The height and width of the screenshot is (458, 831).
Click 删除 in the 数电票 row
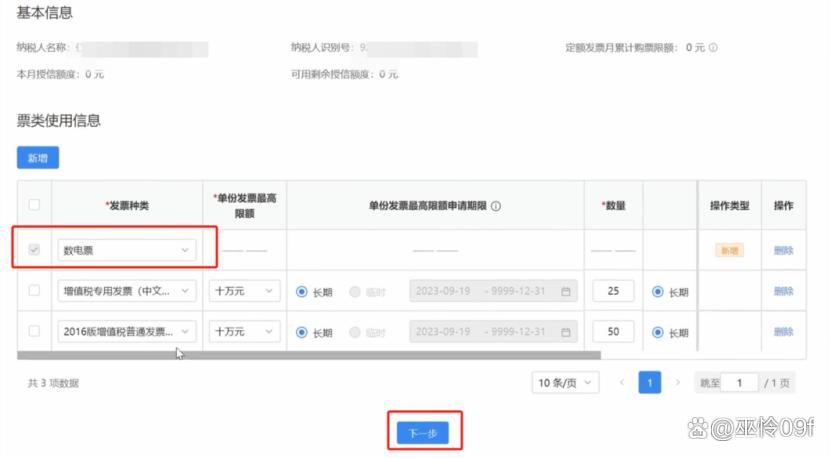[x=783, y=250]
